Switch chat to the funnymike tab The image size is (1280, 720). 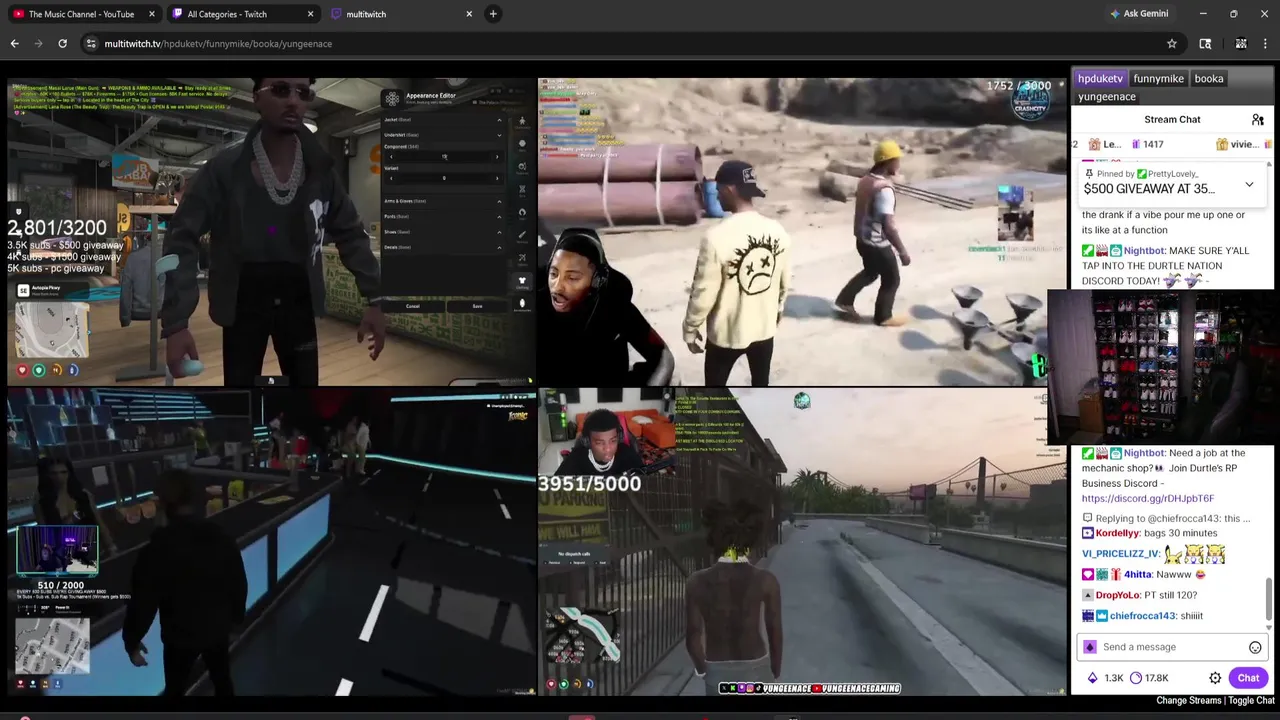pos(1158,78)
